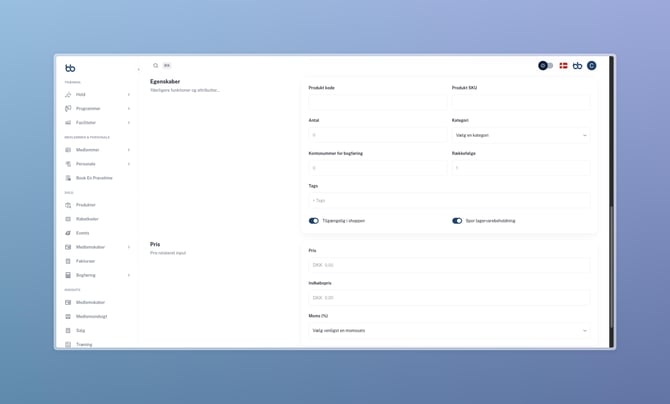Switch the dark mode toggle in header

pyautogui.click(x=545, y=66)
